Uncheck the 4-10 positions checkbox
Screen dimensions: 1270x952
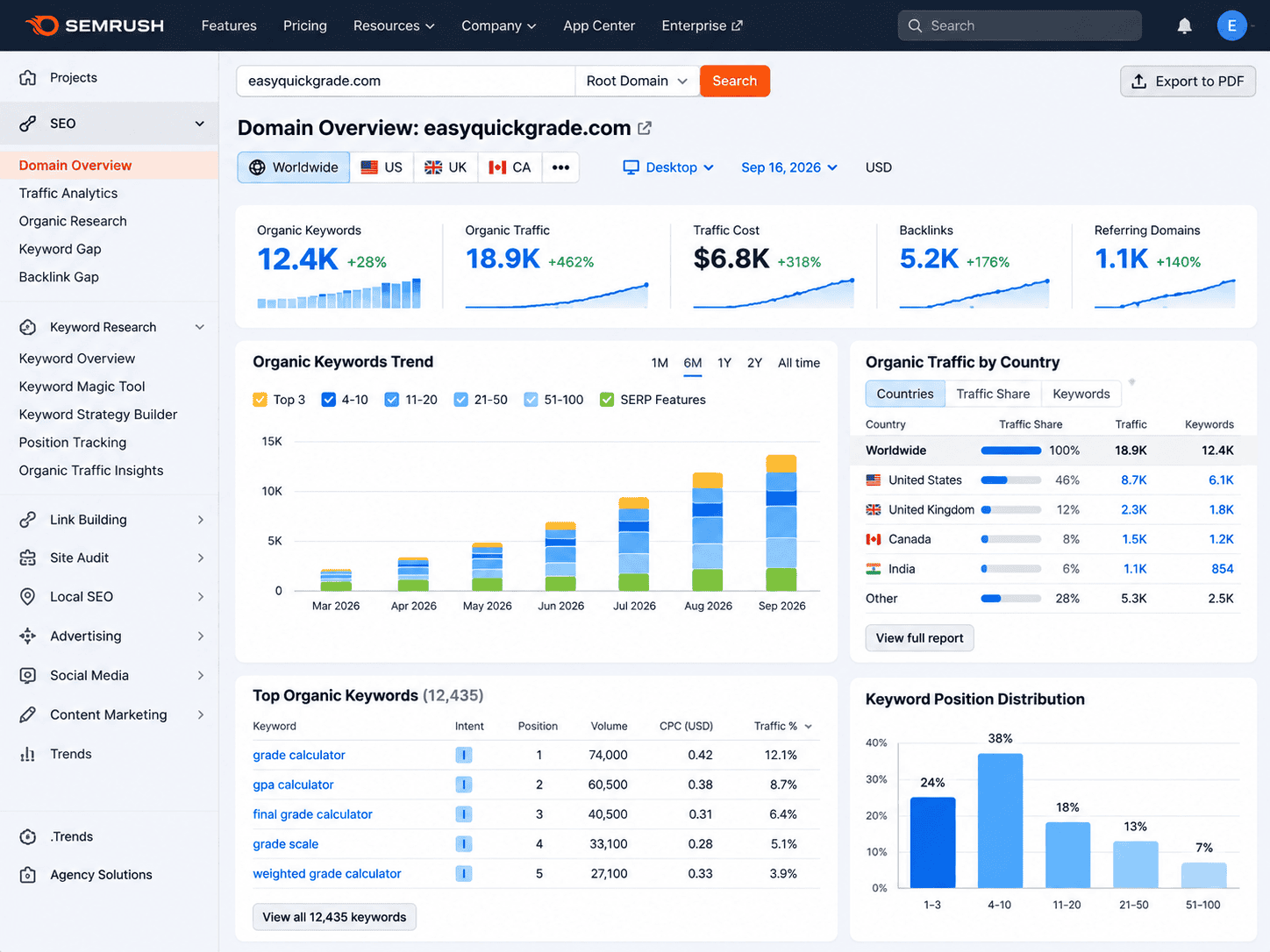pyautogui.click(x=329, y=400)
